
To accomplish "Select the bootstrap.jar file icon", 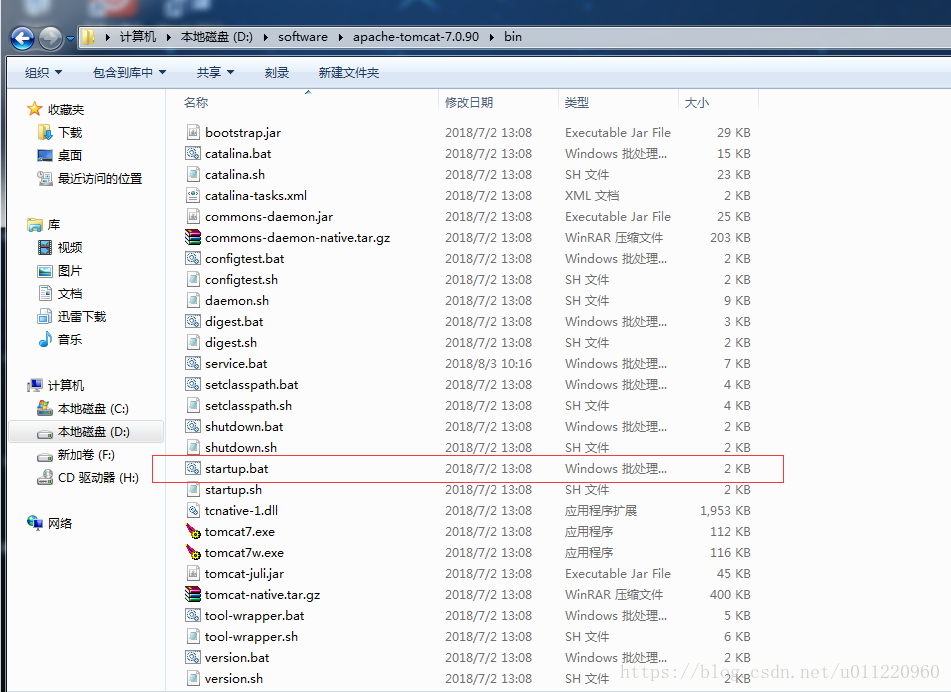I will tap(193, 132).
